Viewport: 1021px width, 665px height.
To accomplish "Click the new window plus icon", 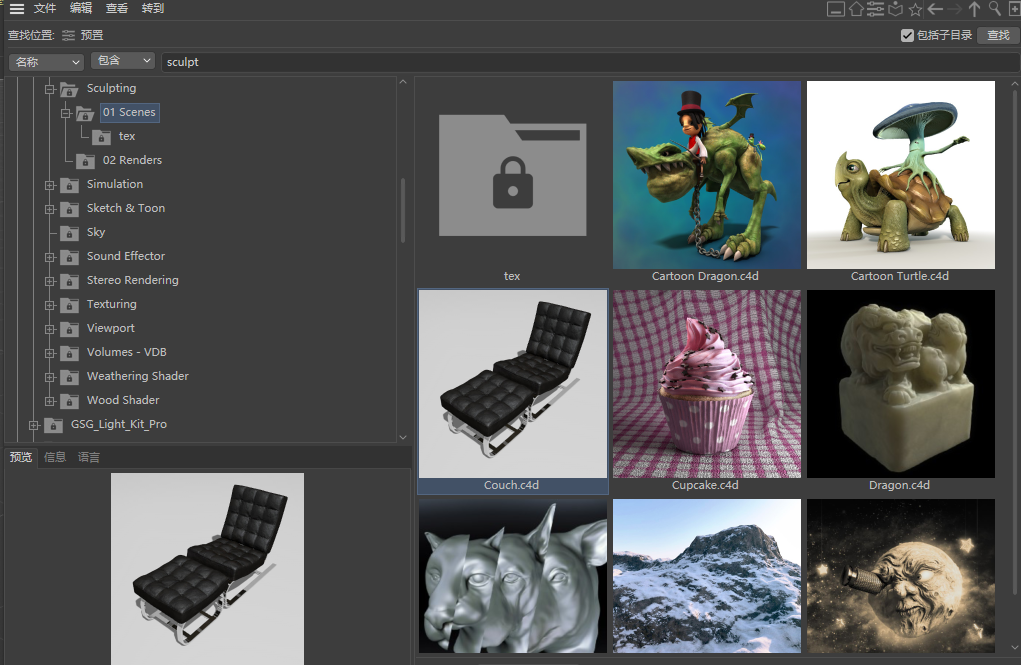I will click(1014, 8).
